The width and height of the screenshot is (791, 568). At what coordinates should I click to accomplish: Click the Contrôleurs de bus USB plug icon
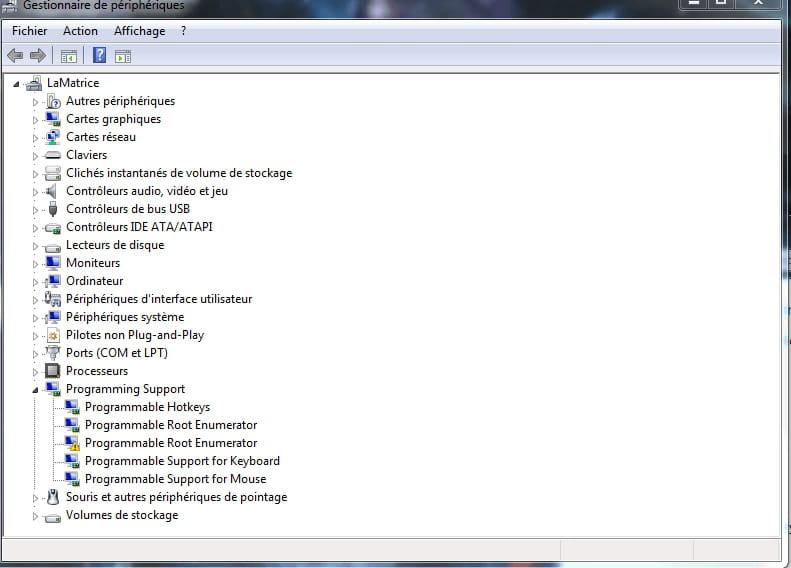[53, 209]
